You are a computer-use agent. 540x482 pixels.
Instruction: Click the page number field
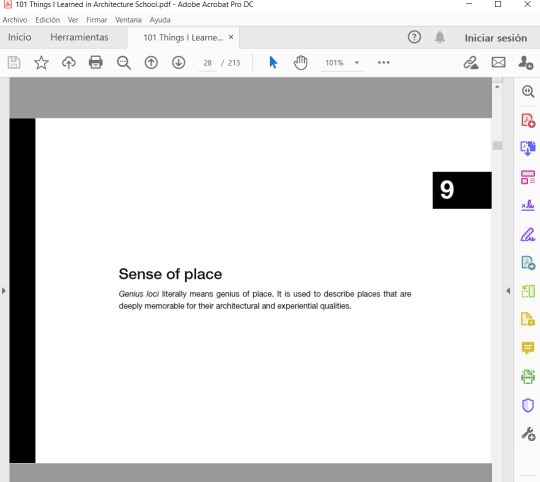(207, 63)
